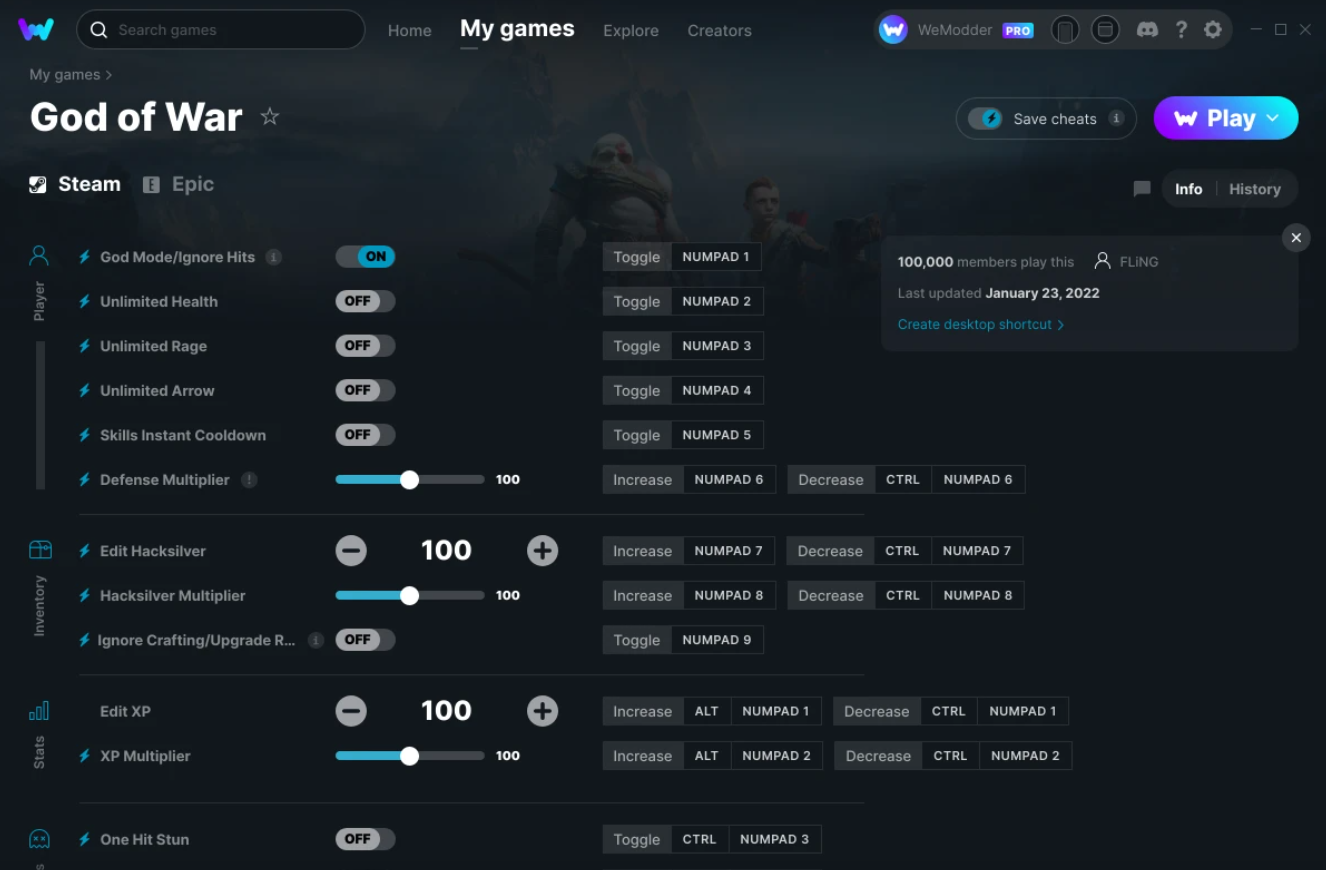Enable Ignore Crafting/Upgrade toggle
1326x870 pixels.
[x=365, y=640]
